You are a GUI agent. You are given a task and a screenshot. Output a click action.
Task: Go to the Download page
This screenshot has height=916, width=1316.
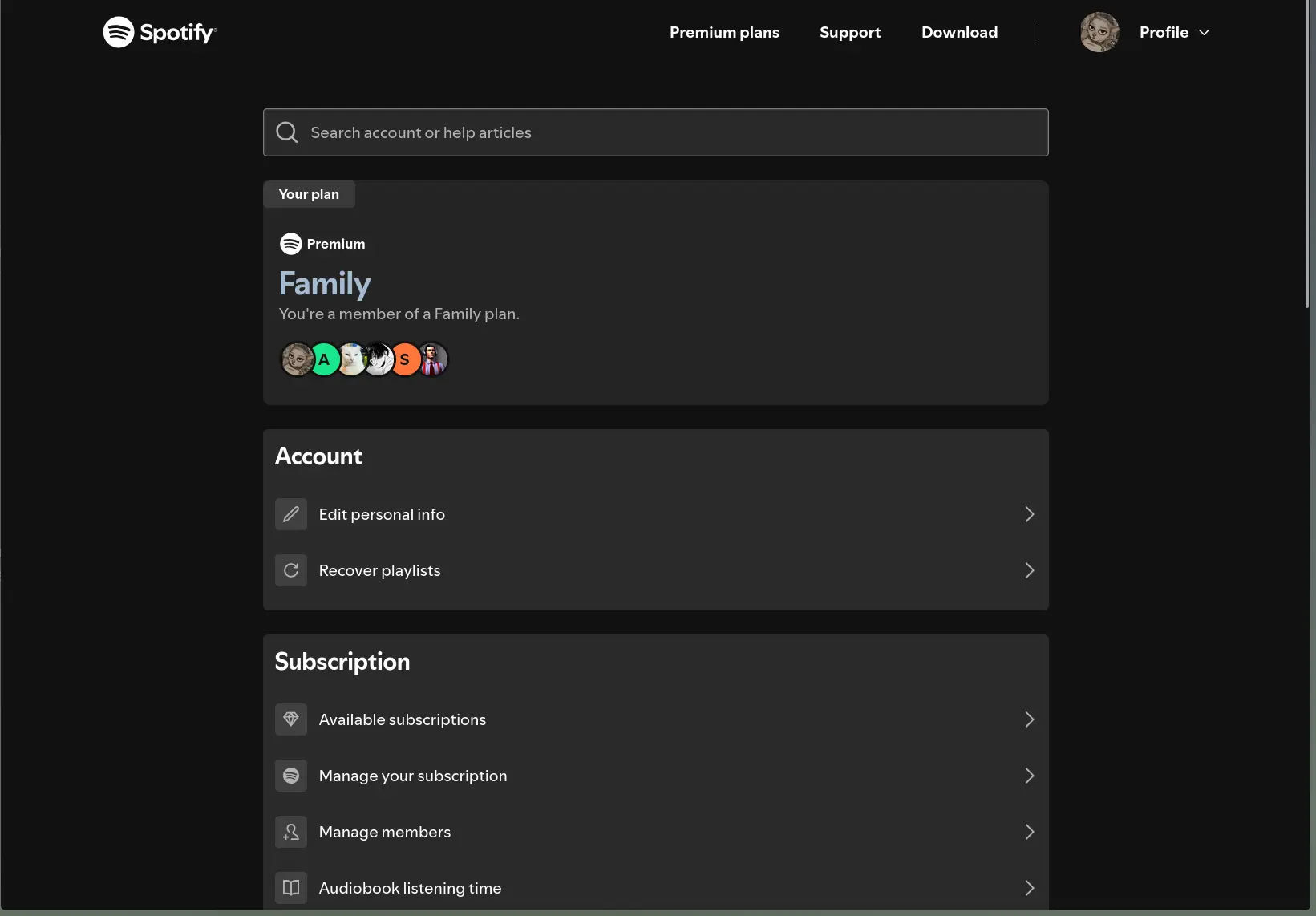point(959,32)
